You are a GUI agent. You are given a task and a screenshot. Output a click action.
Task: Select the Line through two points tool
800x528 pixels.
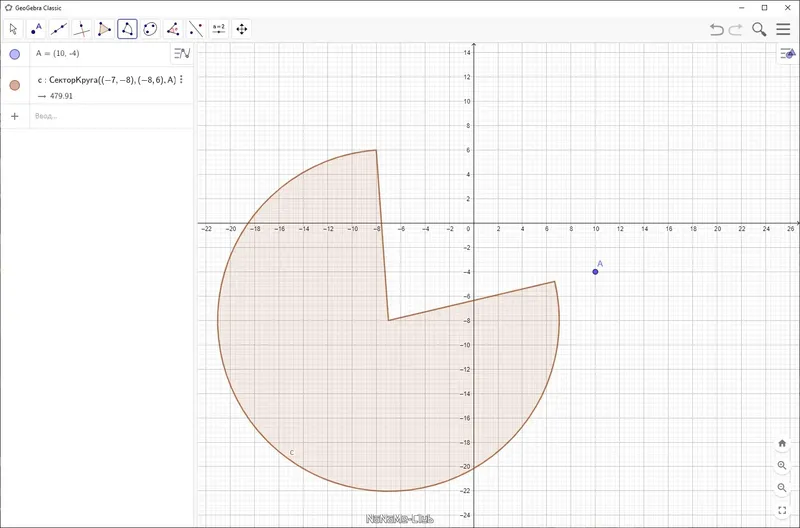(59, 29)
